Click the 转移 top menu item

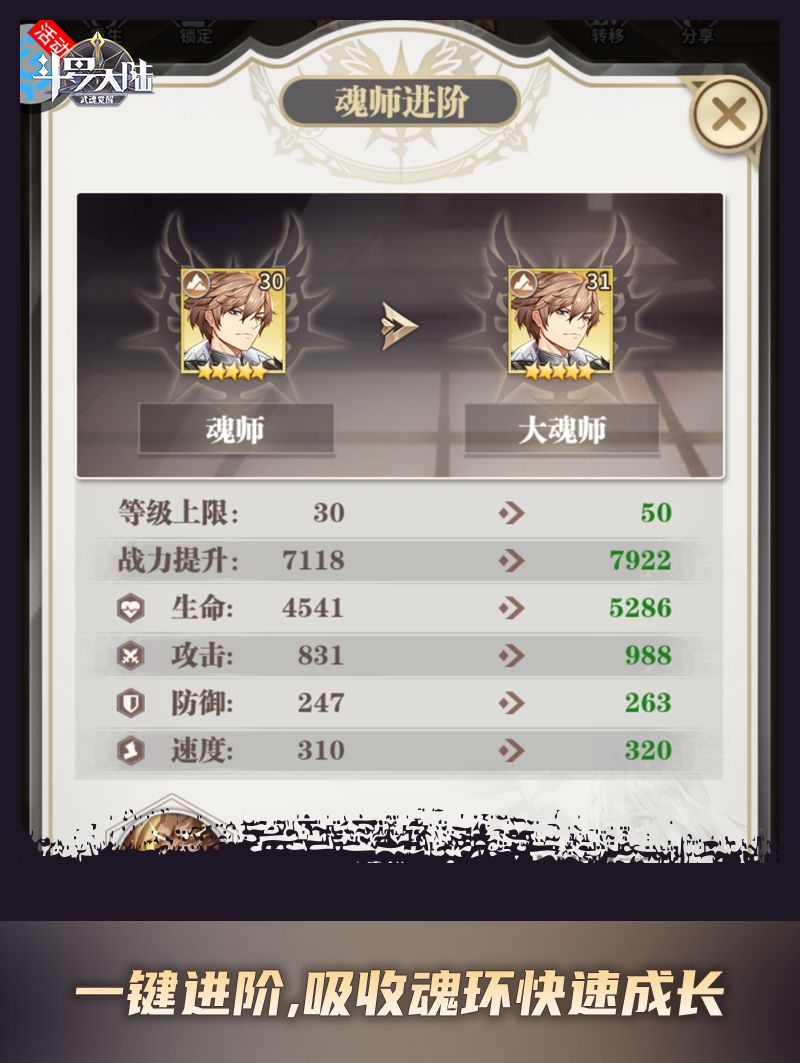[x=607, y=34]
